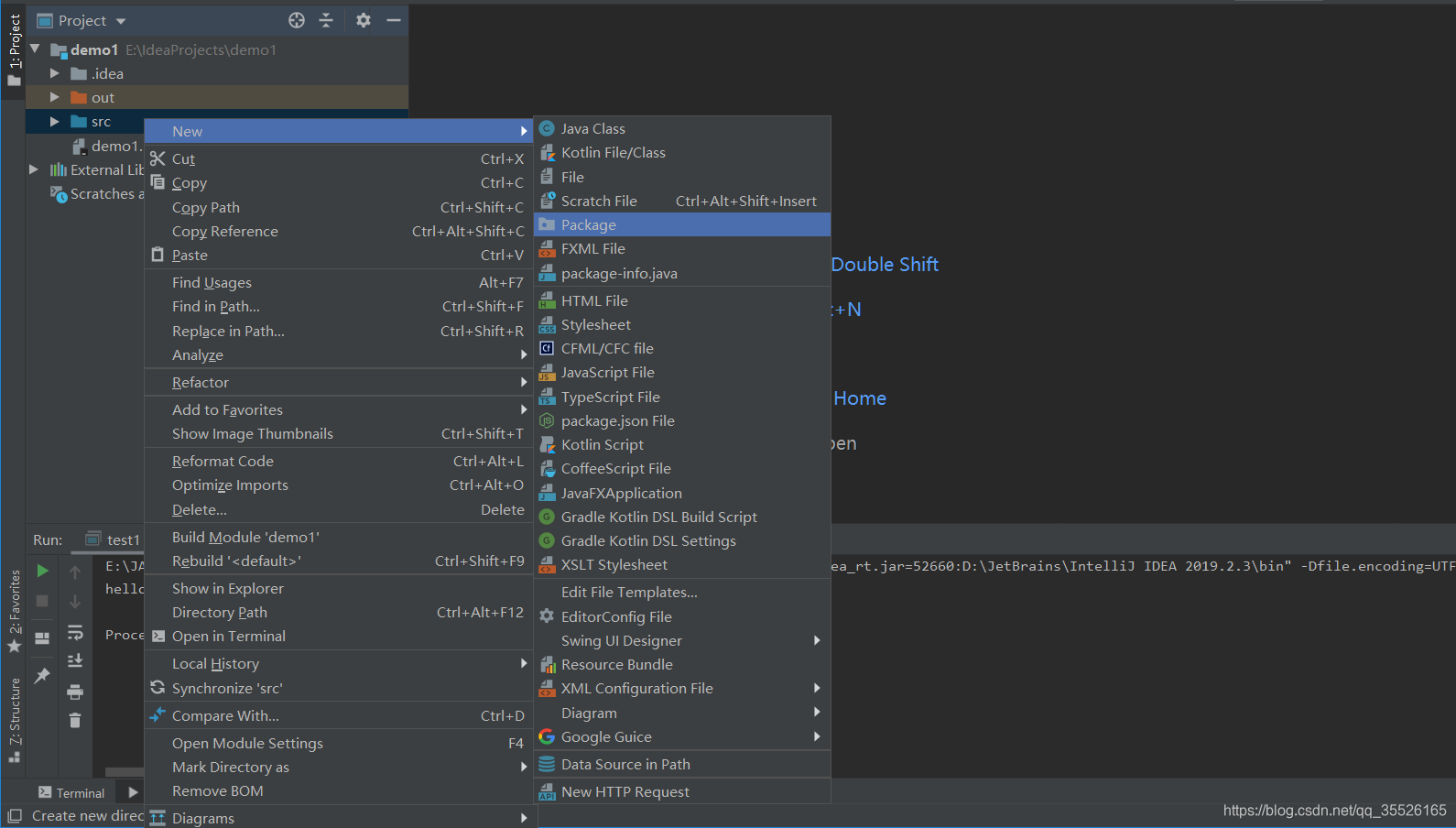Expand the .idea folder
1456x828 pixels.
(x=55, y=73)
